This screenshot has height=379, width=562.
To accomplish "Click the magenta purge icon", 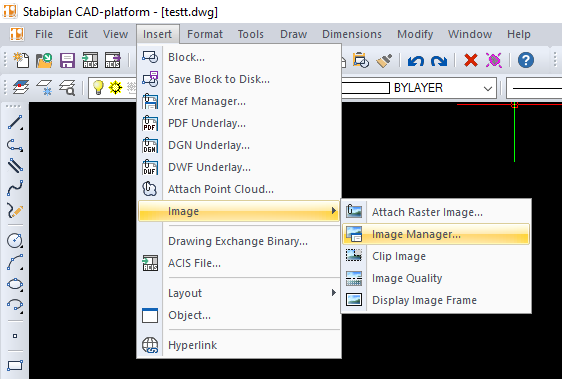I will 494,60.
